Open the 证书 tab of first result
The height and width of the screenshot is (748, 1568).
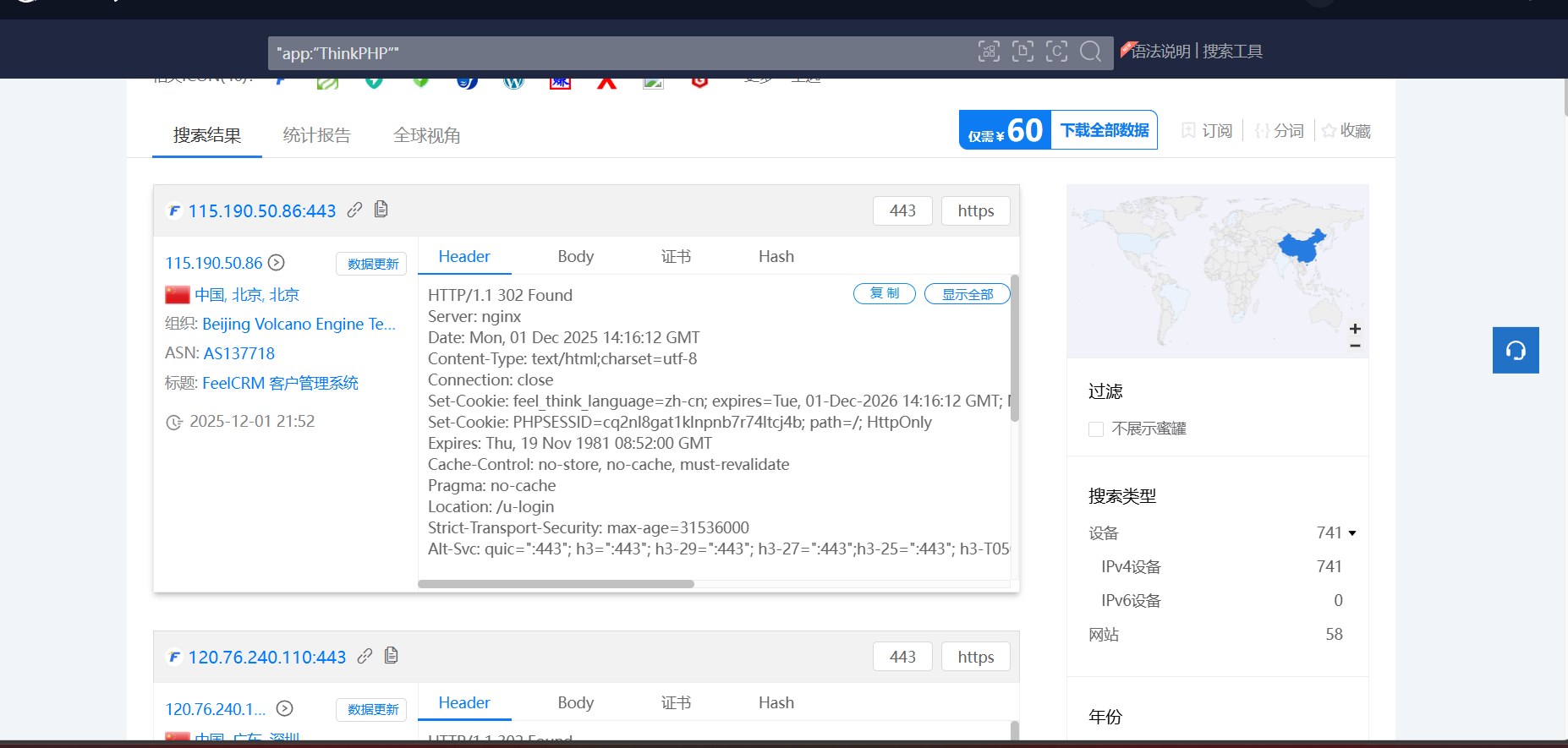click(676, 257)
